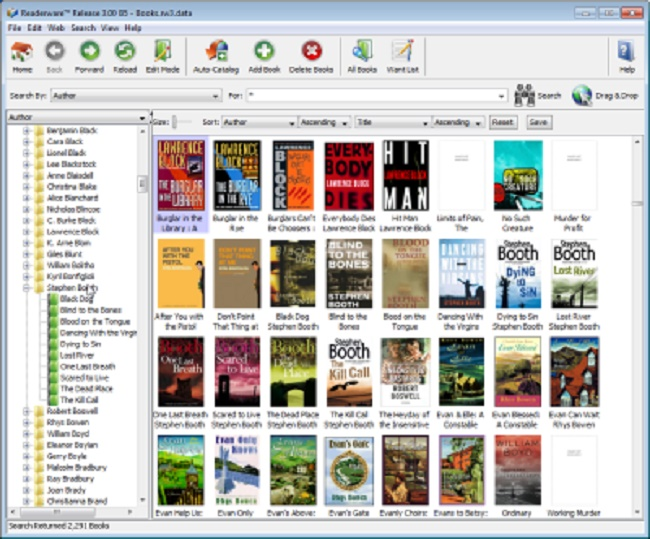This screenshot has width=650, height=539.
Task: Select the No Such Creature cover
Action: point(518,175)
